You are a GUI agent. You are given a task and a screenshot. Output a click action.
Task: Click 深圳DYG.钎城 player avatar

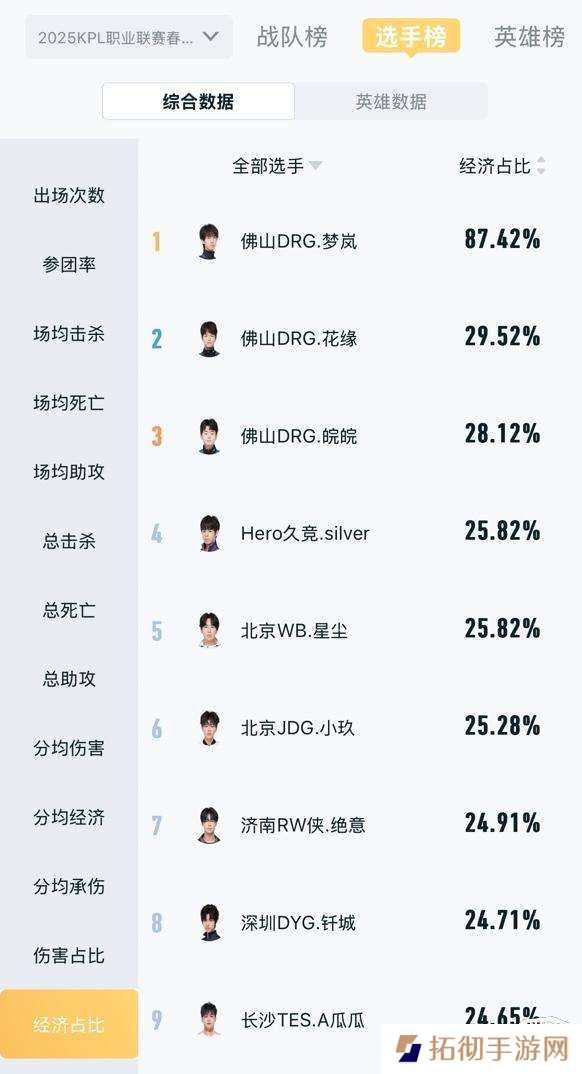pos(209,922)
